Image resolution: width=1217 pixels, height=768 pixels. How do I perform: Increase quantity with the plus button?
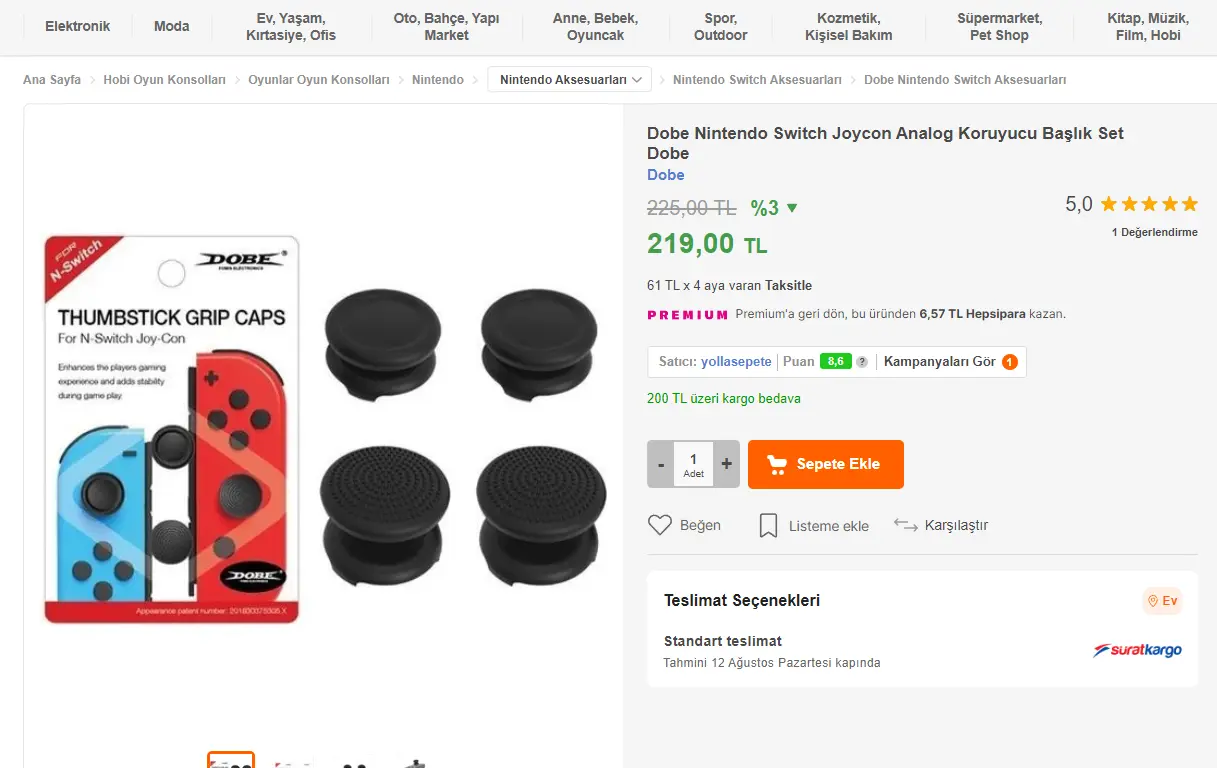(x=727, y=464)
